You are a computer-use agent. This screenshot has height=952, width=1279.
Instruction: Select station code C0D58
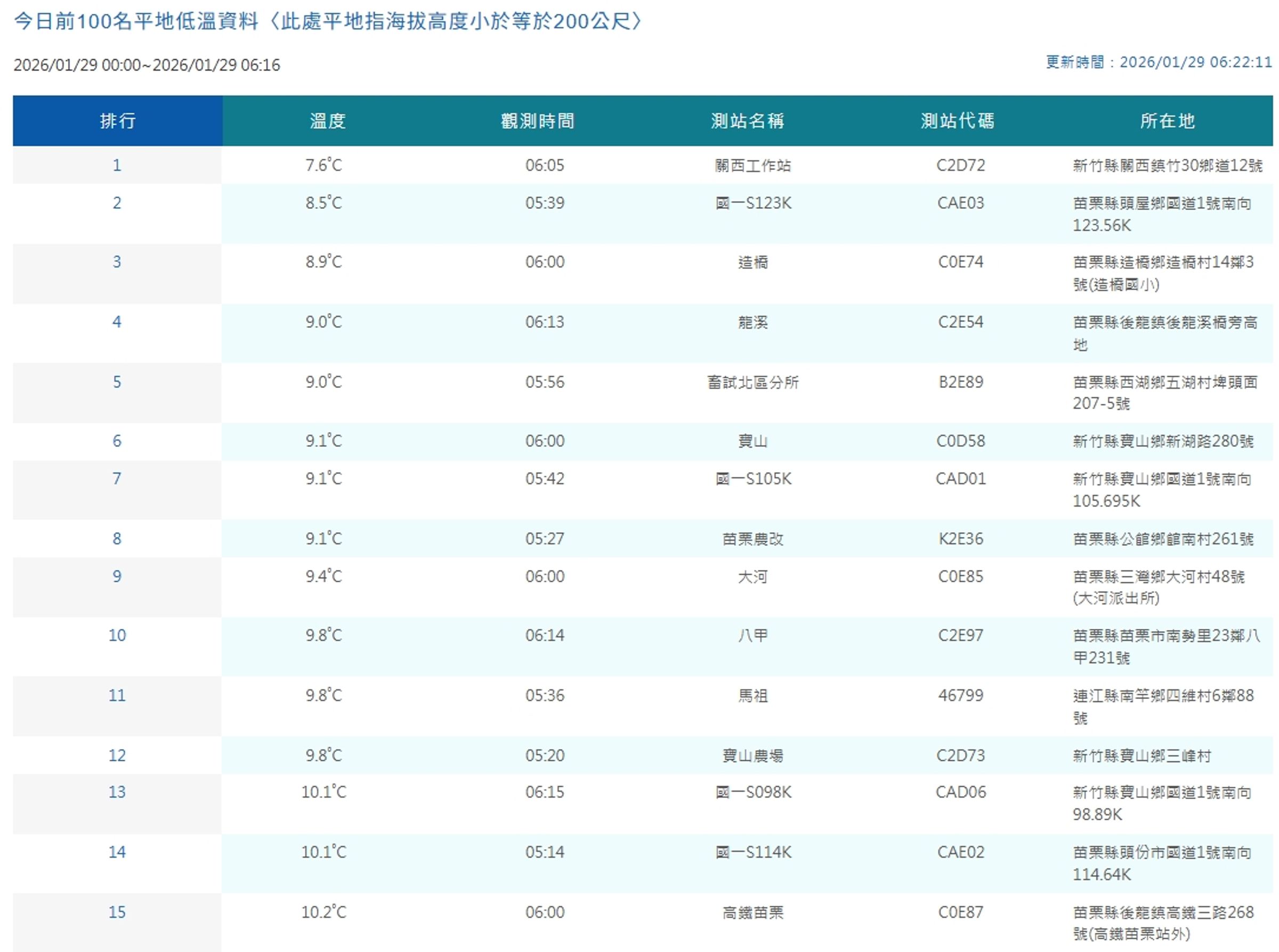point(961,442)
